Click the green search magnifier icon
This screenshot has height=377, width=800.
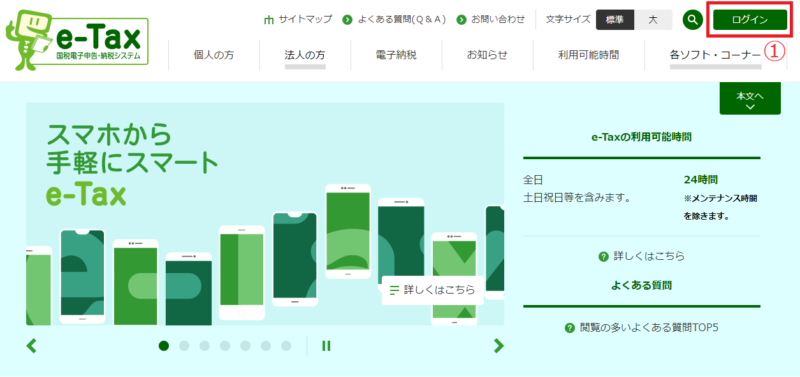pyautogui.click(x=692, y=20)
